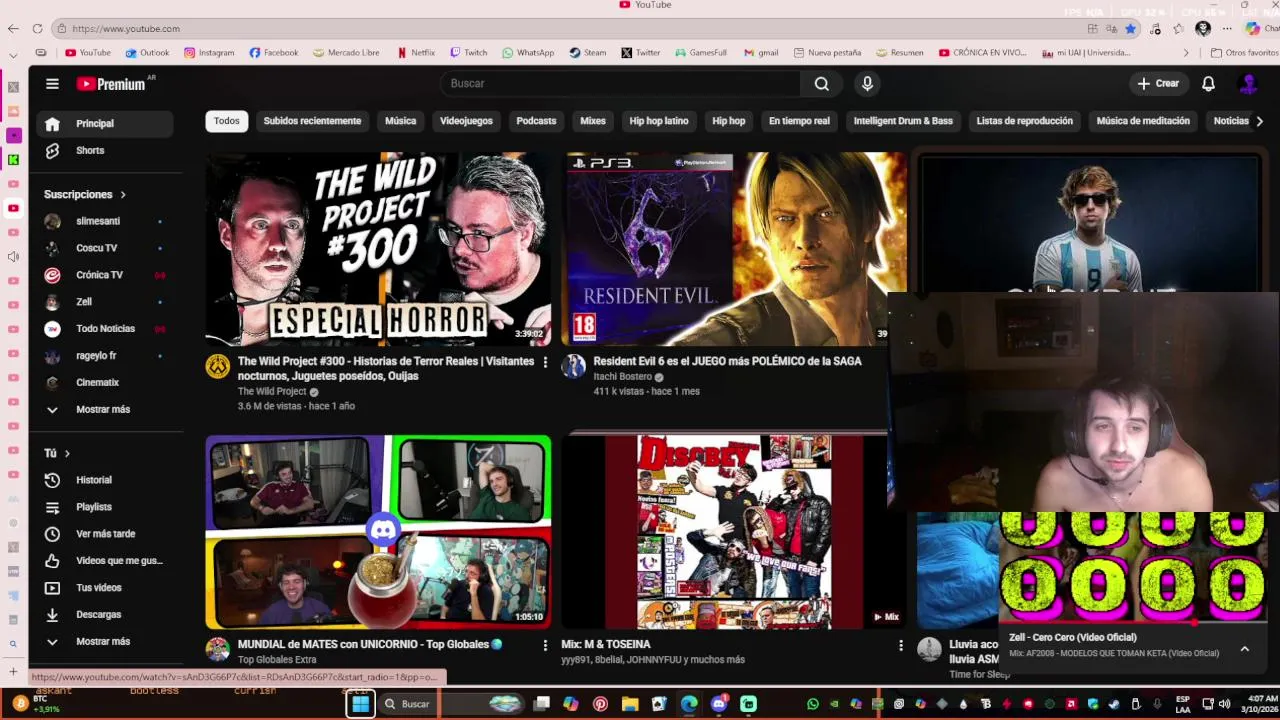Open The Wild Project #300 thumbnail

[x=378, y=249]
